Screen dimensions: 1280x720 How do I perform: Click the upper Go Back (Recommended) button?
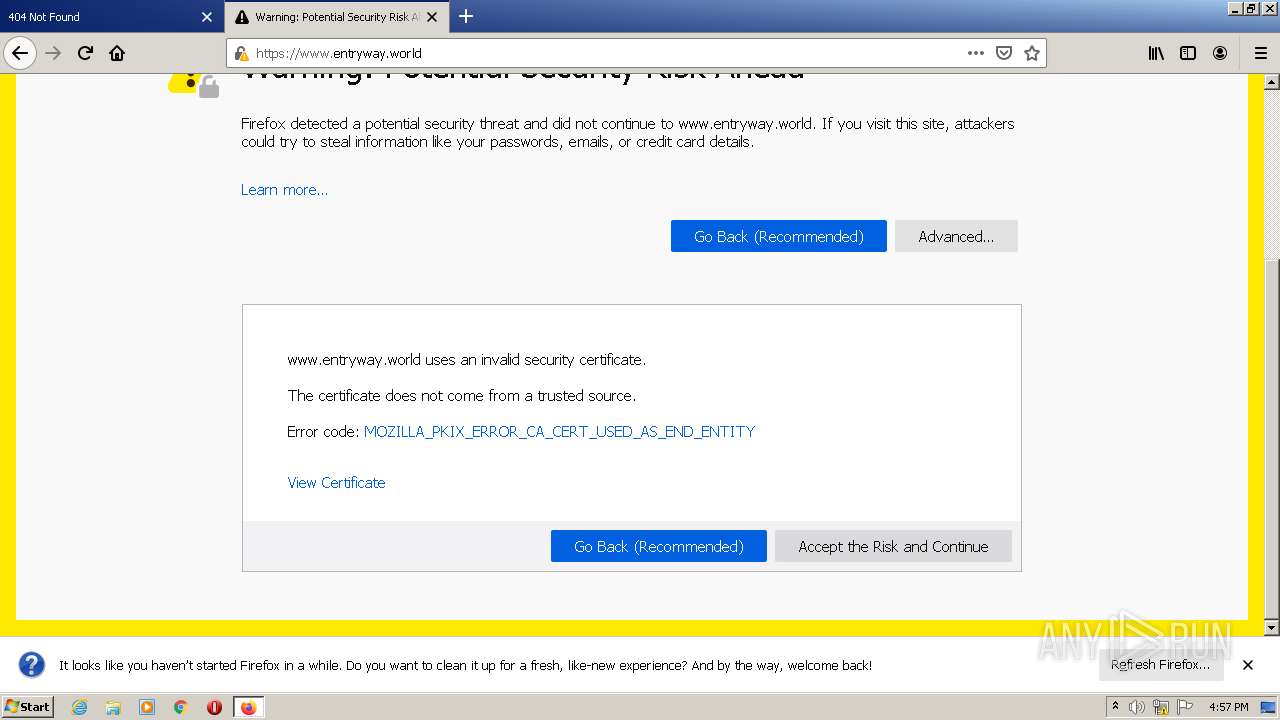(779, 236)
